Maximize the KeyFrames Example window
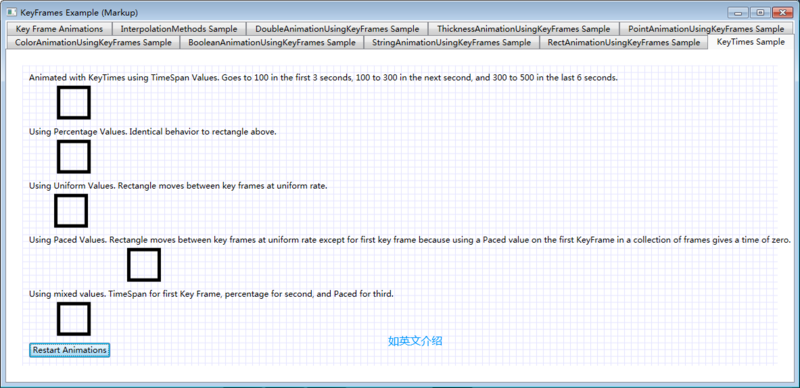This screenshot has width=800, height=388. point(760,12)
